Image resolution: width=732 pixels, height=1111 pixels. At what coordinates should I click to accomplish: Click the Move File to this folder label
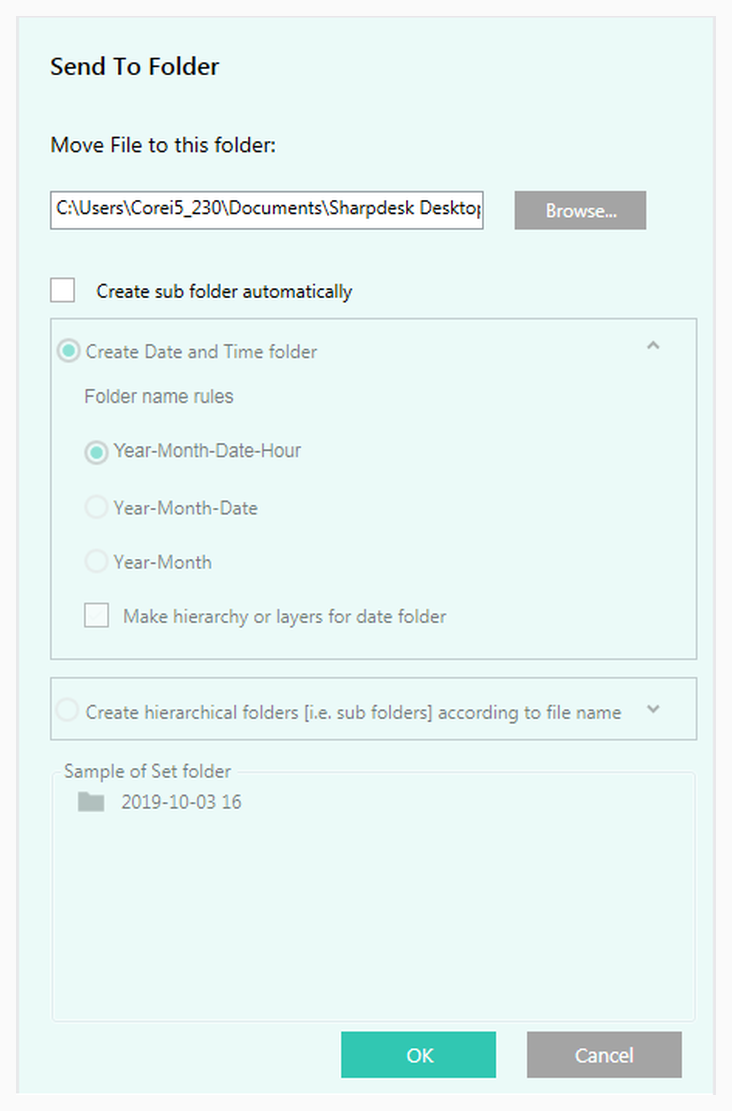pos(163,145)
